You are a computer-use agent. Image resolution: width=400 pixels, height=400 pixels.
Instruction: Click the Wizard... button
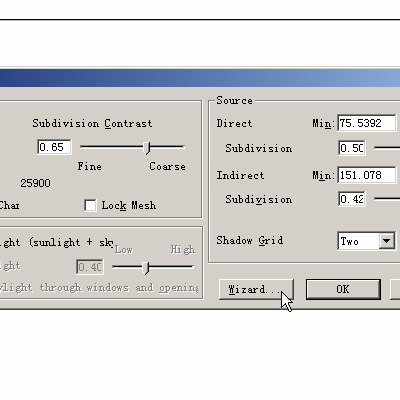pyautogui.click(x=256, y=289)
